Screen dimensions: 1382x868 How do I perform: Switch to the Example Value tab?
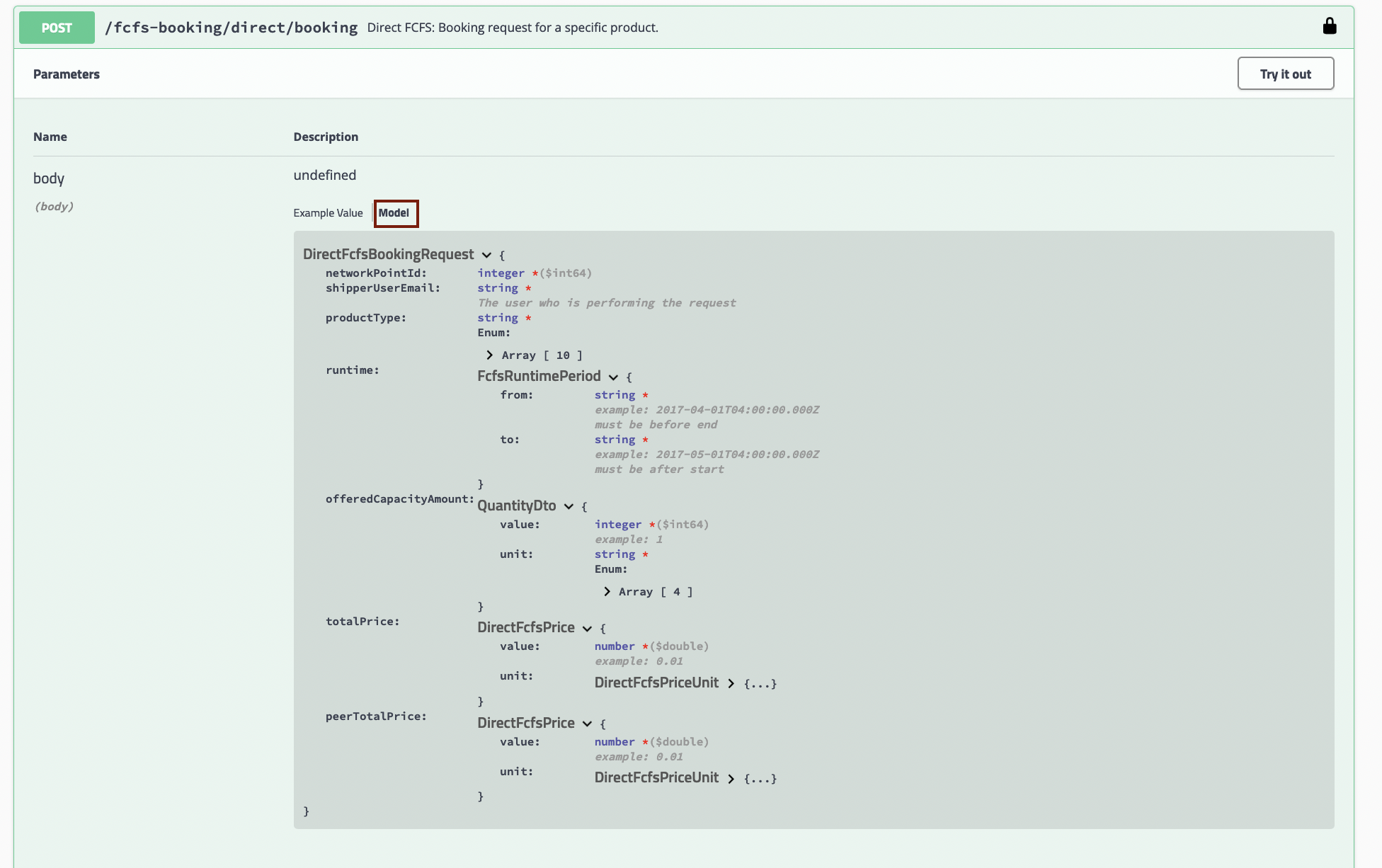[328, 213]
